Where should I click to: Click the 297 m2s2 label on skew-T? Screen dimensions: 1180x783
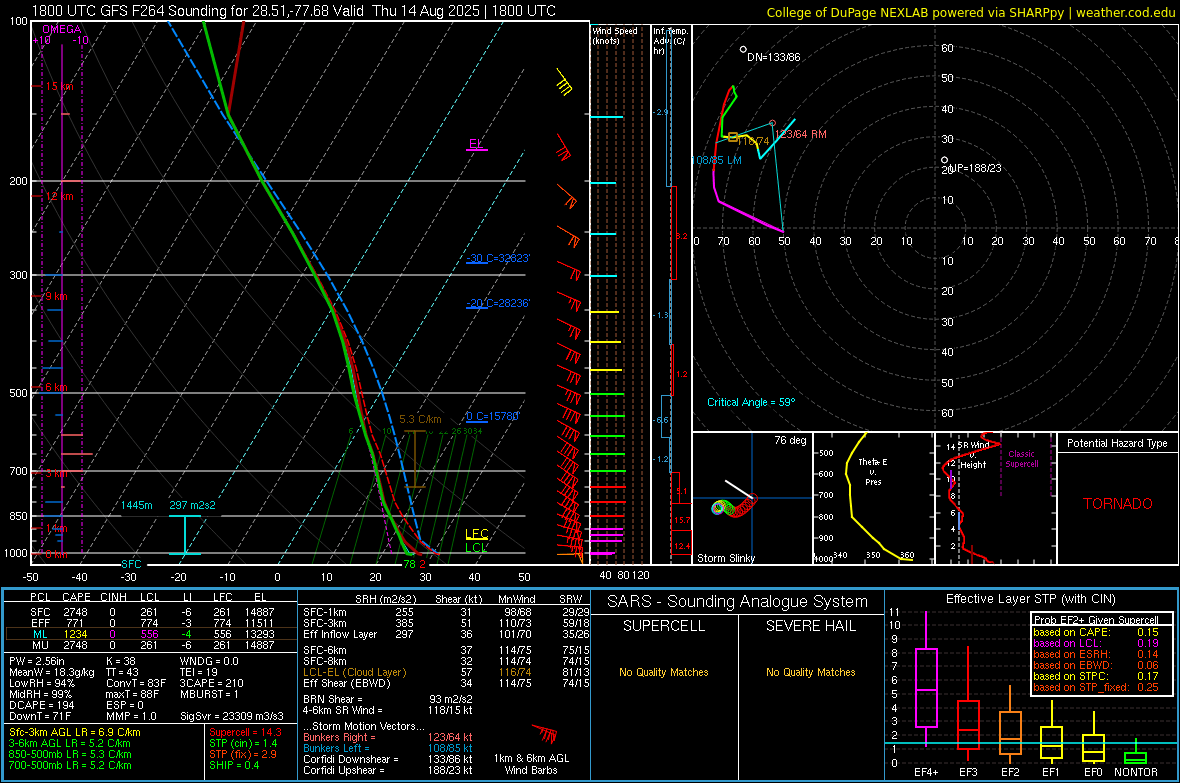pos(192,505)
